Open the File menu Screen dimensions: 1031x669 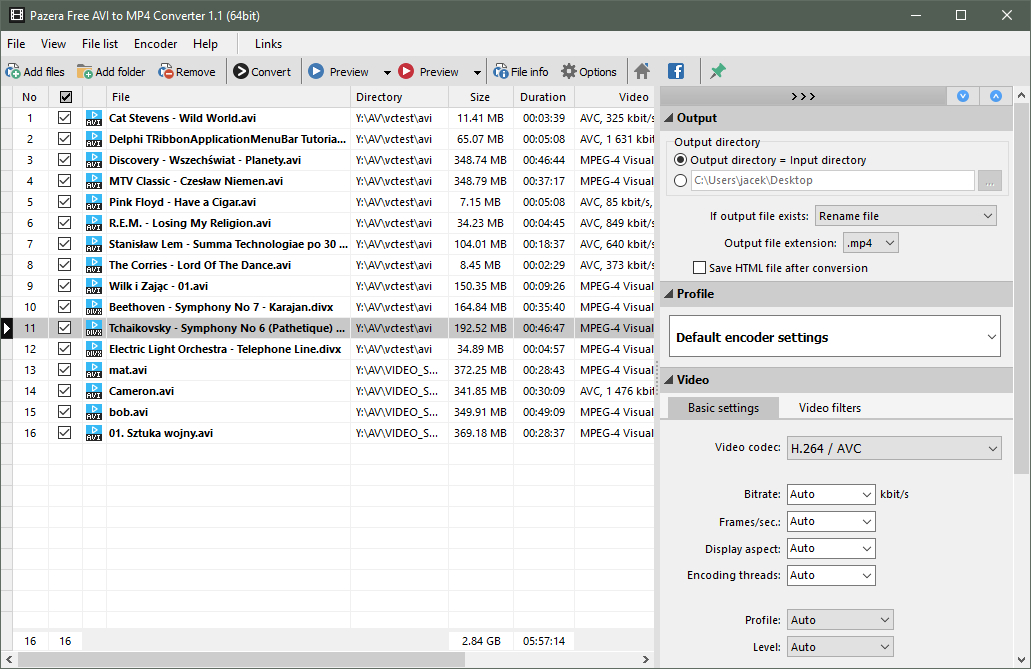coord(16,44)
